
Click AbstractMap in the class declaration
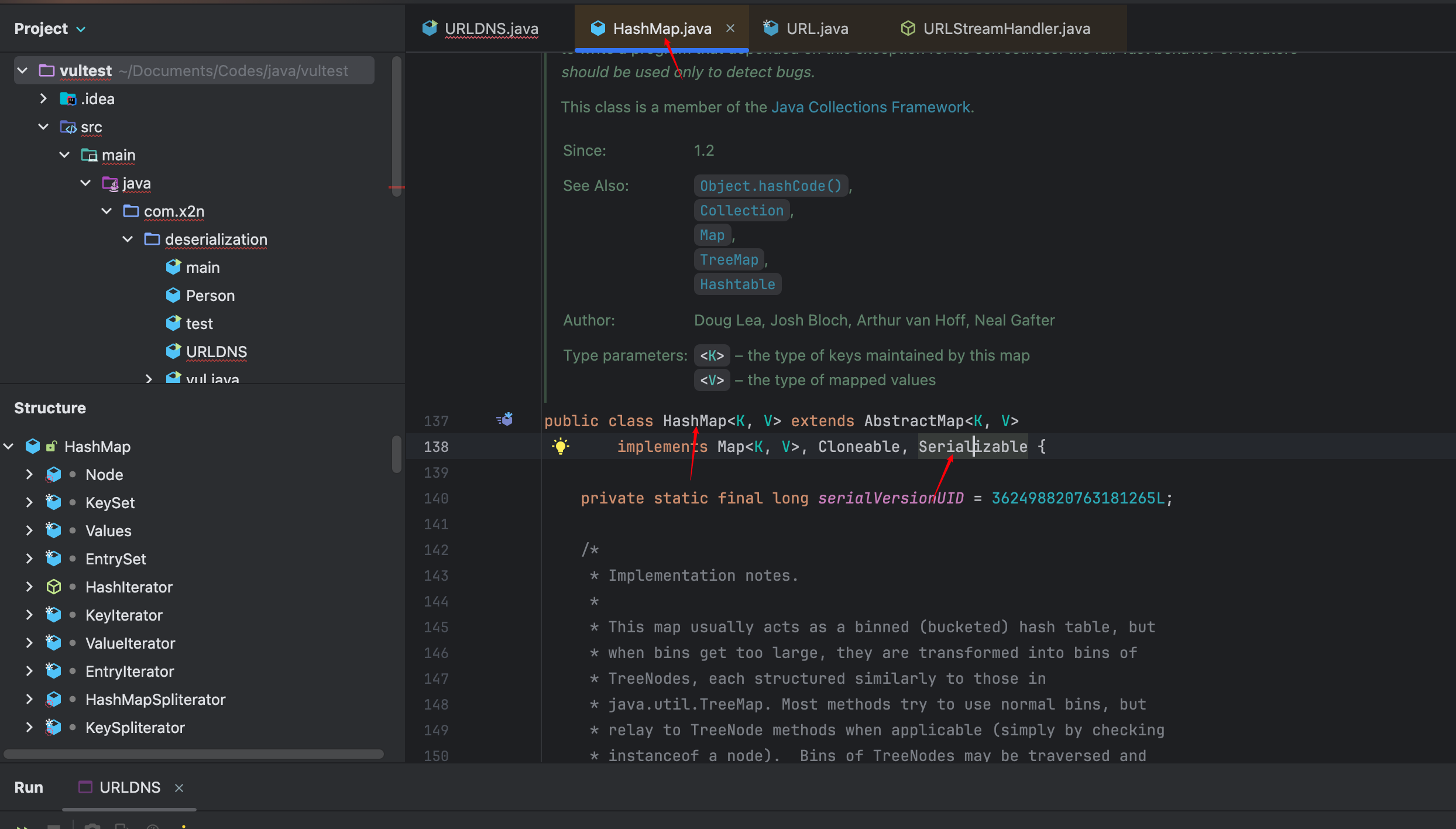click(914, 421)
